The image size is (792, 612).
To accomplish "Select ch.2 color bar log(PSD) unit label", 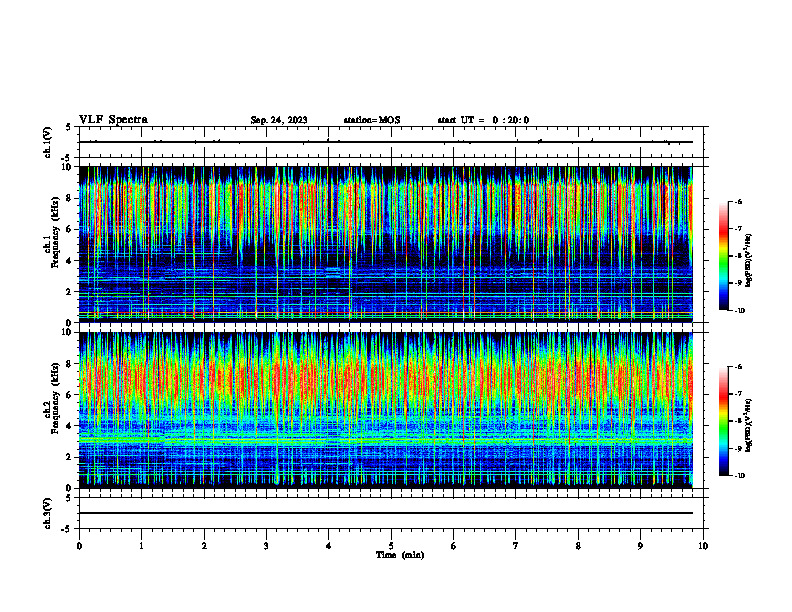I will pos(749,425).
